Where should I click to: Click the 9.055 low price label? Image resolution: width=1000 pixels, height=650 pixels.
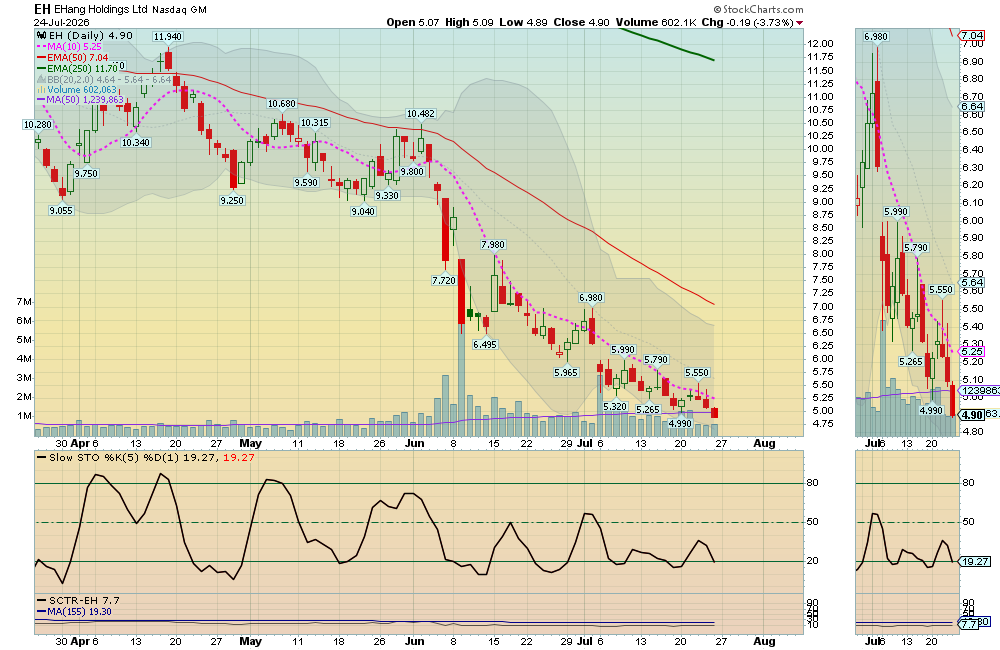[x=61, y=210]
